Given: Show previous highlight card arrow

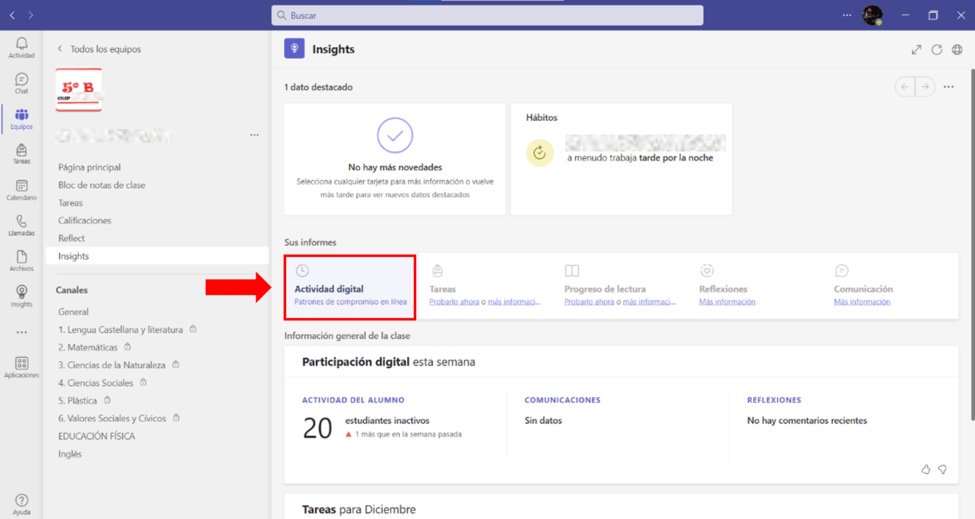Looking at the screenshot, I should [905, 87].
